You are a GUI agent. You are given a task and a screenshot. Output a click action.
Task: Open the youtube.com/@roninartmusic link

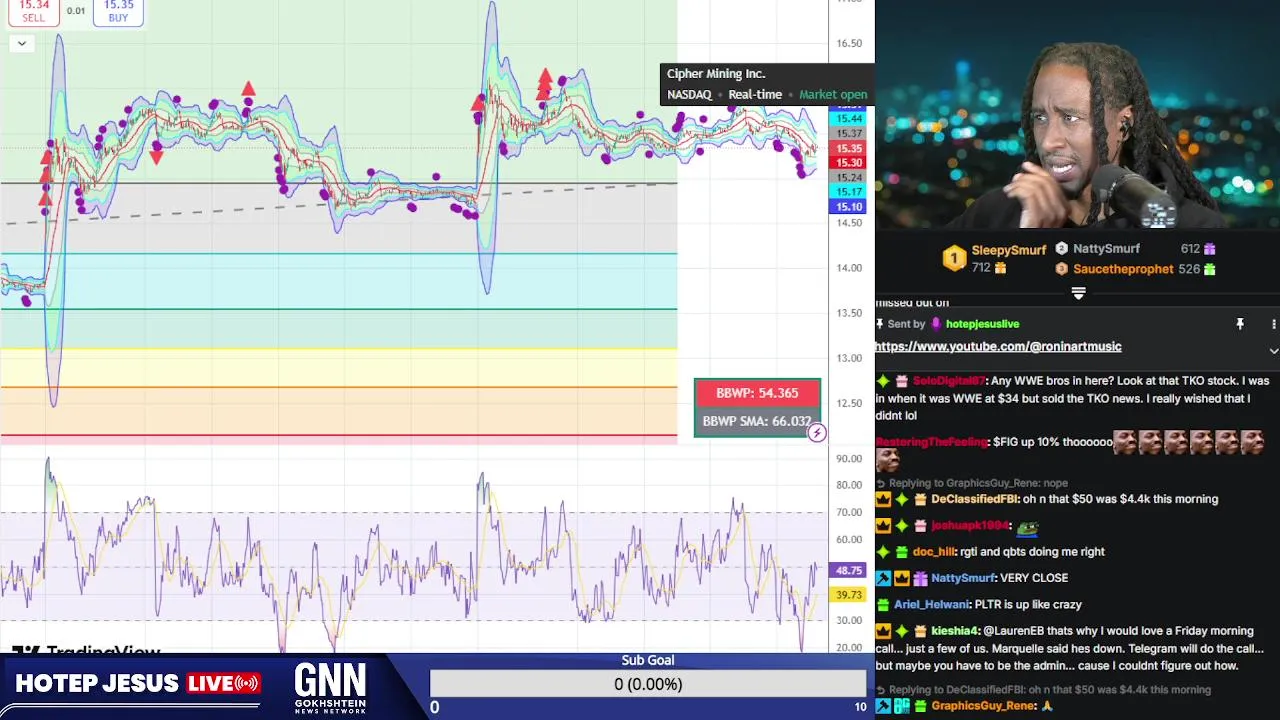coord(998,347)
